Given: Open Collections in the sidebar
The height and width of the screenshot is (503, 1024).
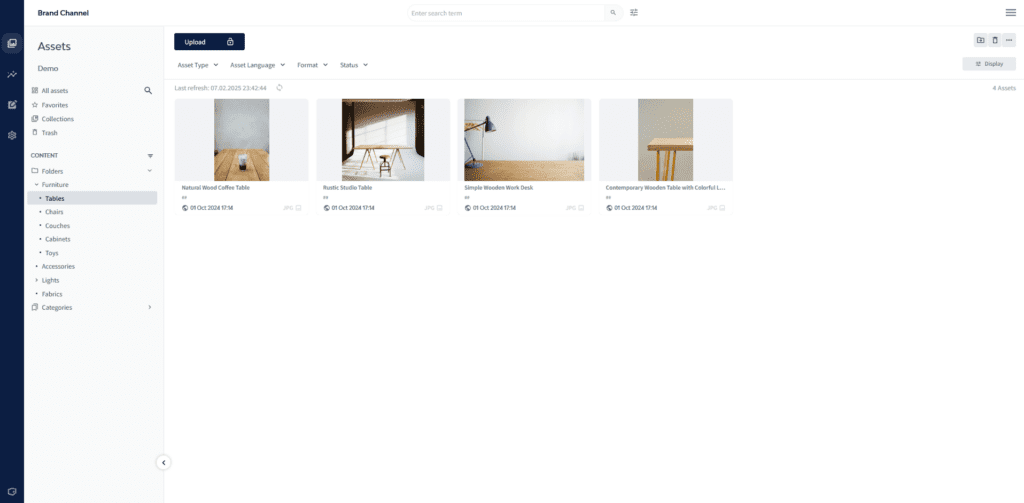Looking at the screenshot, I should pyautogui.click(x=57, y=119).
